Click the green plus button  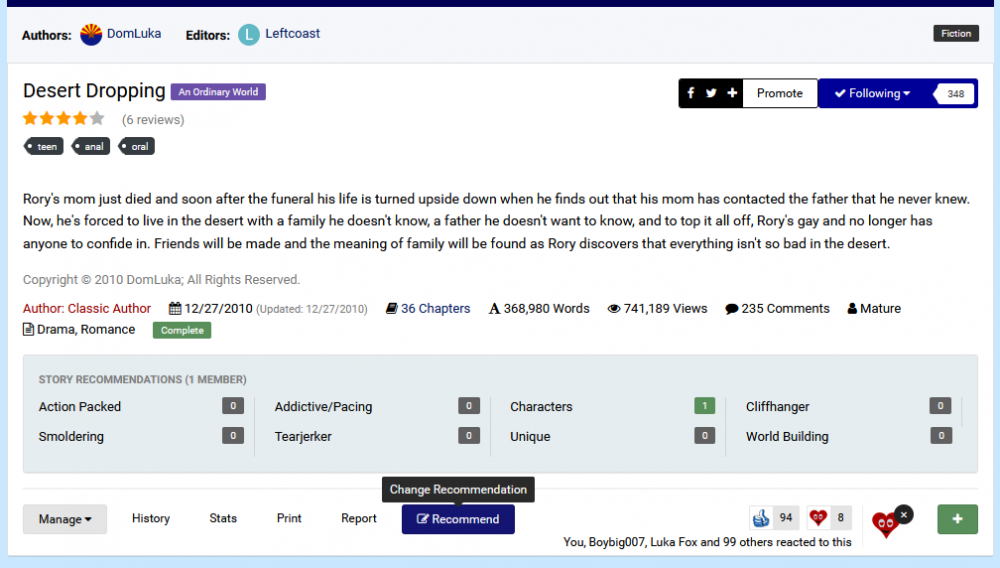pos(957,519)
